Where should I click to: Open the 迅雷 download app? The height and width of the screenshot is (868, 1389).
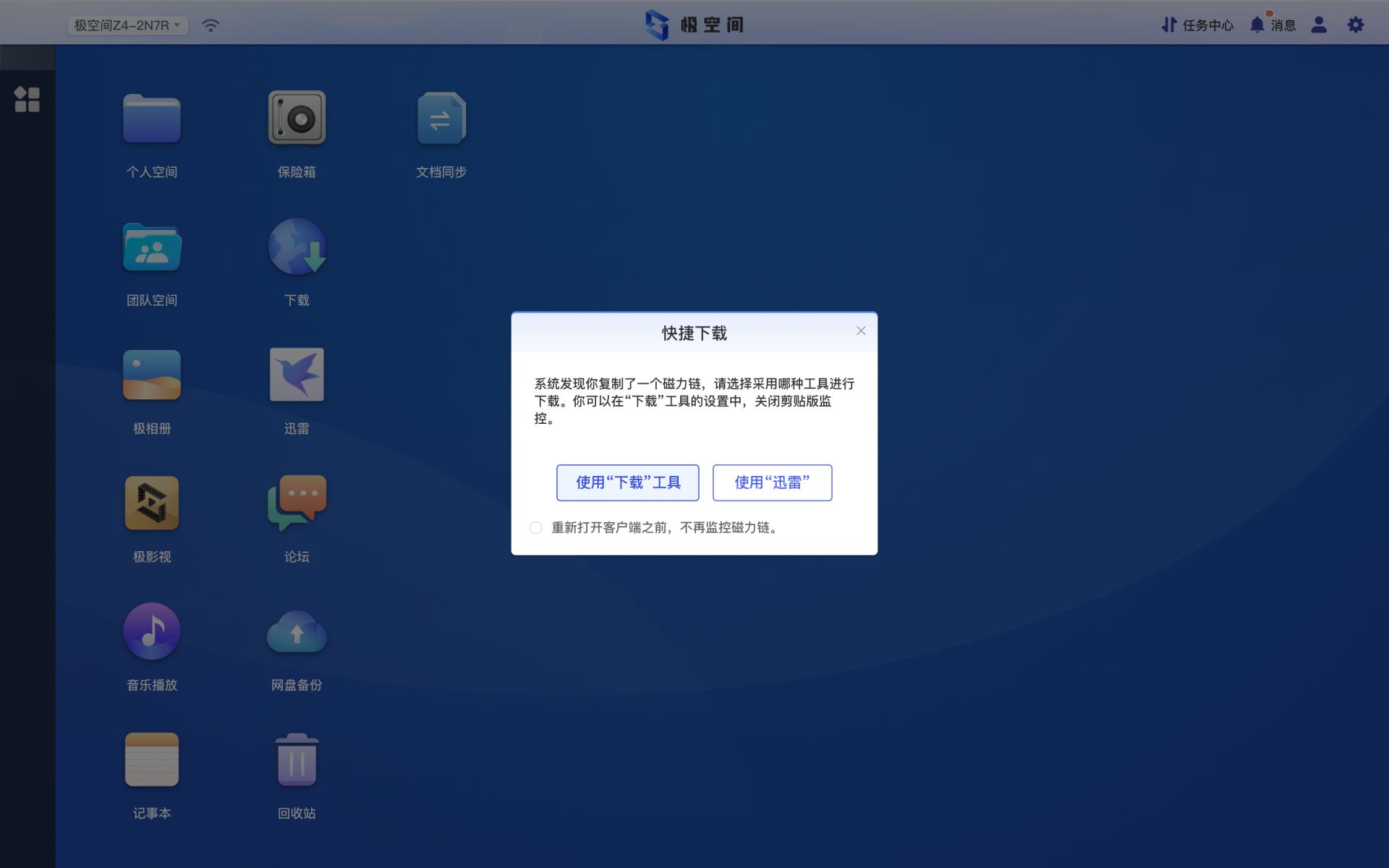point(297,374)
